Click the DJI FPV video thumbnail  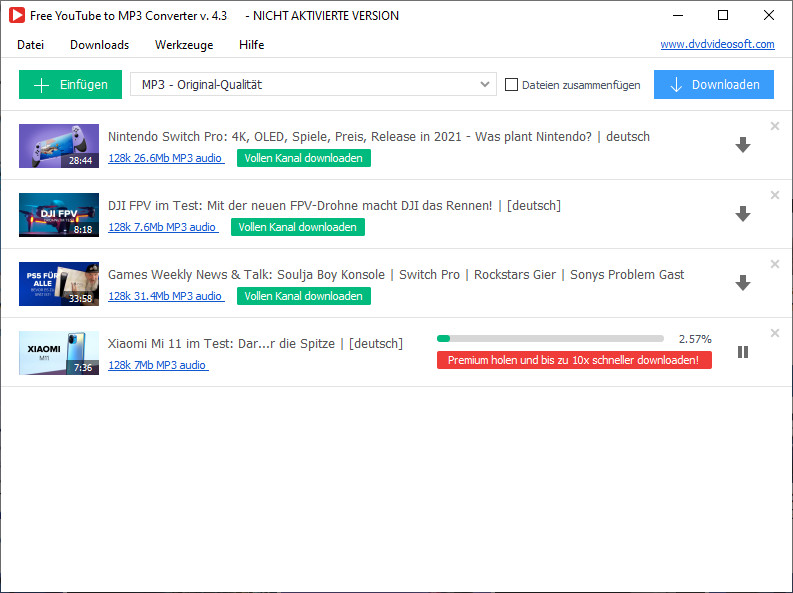(59, 214)
